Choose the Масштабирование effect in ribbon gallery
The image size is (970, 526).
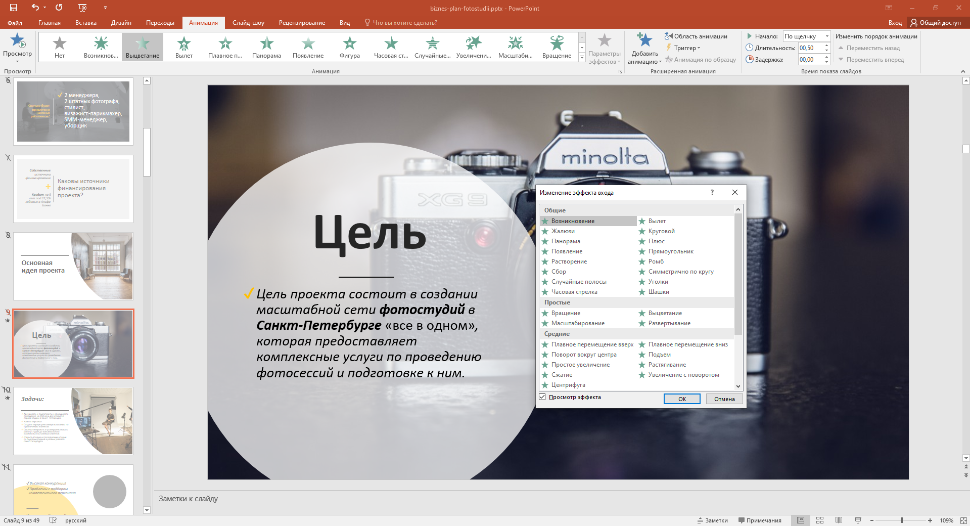(515, 47)
